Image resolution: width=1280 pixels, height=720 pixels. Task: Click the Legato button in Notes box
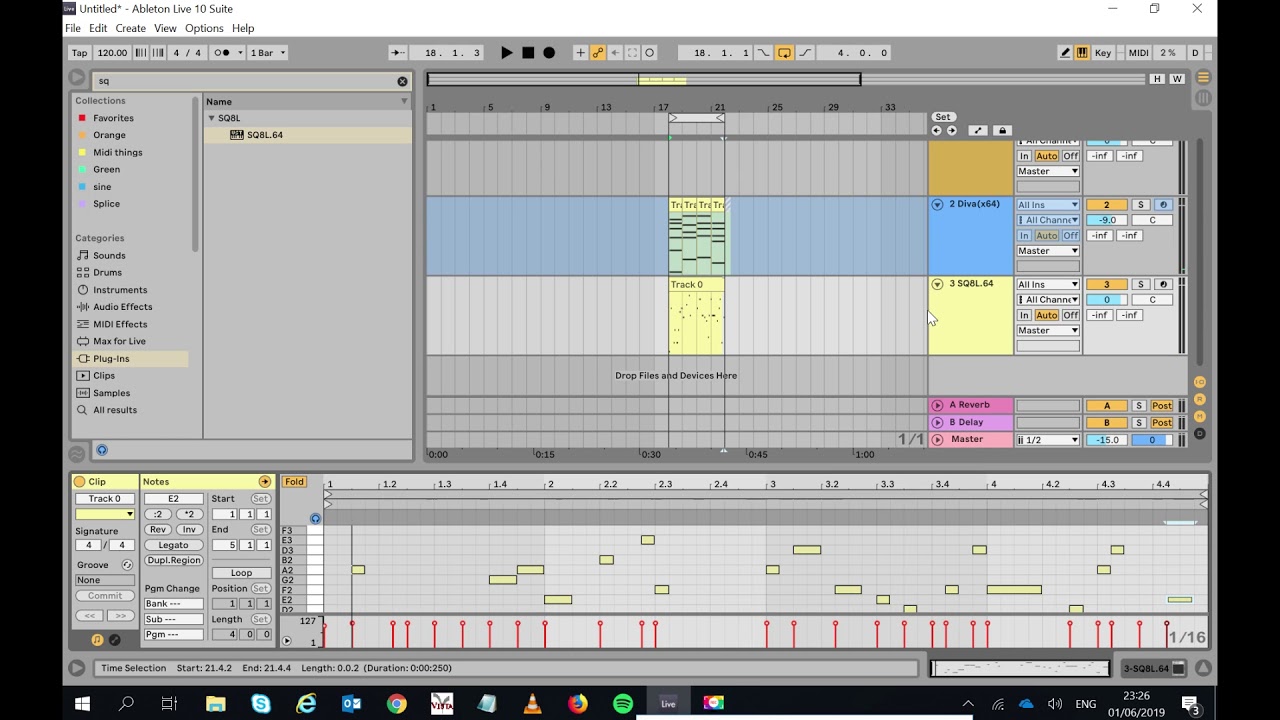pyautogui.click(x=173, y=545)
